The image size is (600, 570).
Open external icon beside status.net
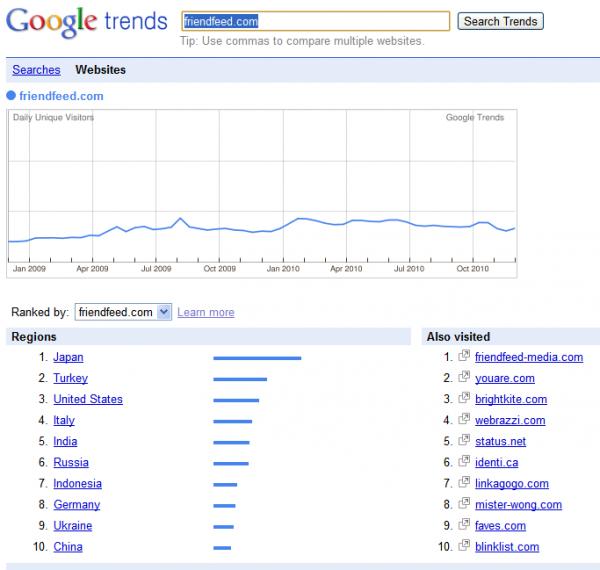464,440
